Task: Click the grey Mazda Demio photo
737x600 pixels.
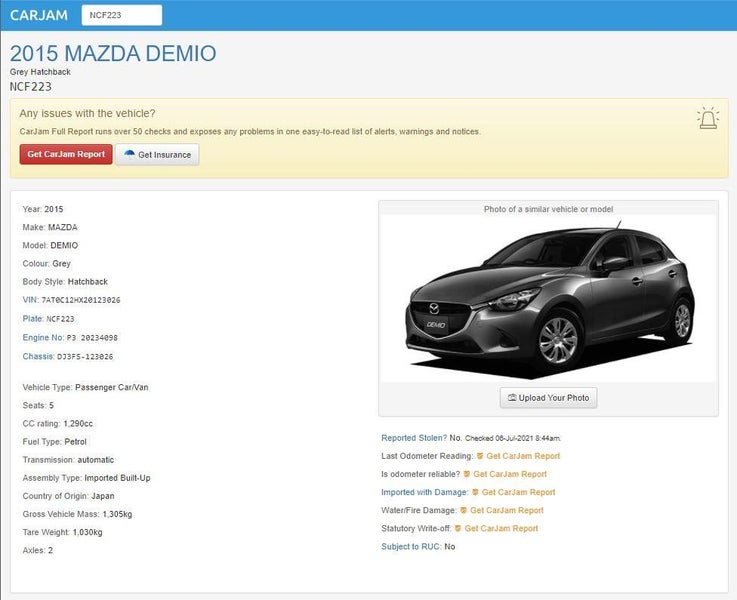Action: [x=548, y=299]
